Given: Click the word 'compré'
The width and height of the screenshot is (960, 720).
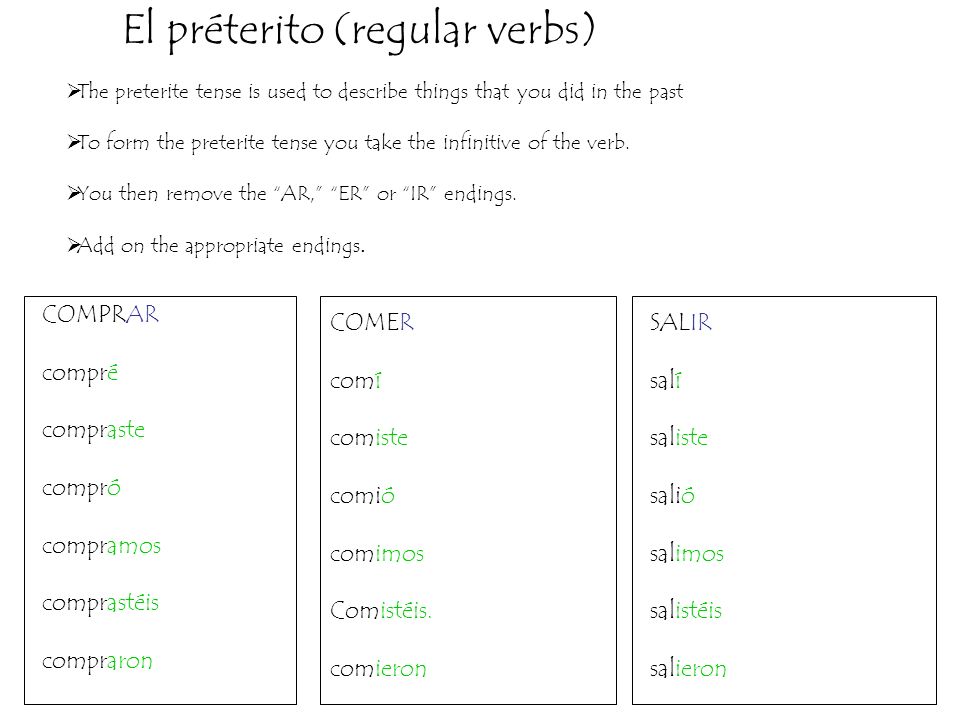Looking at the screenshot, I should pos(80,374).
